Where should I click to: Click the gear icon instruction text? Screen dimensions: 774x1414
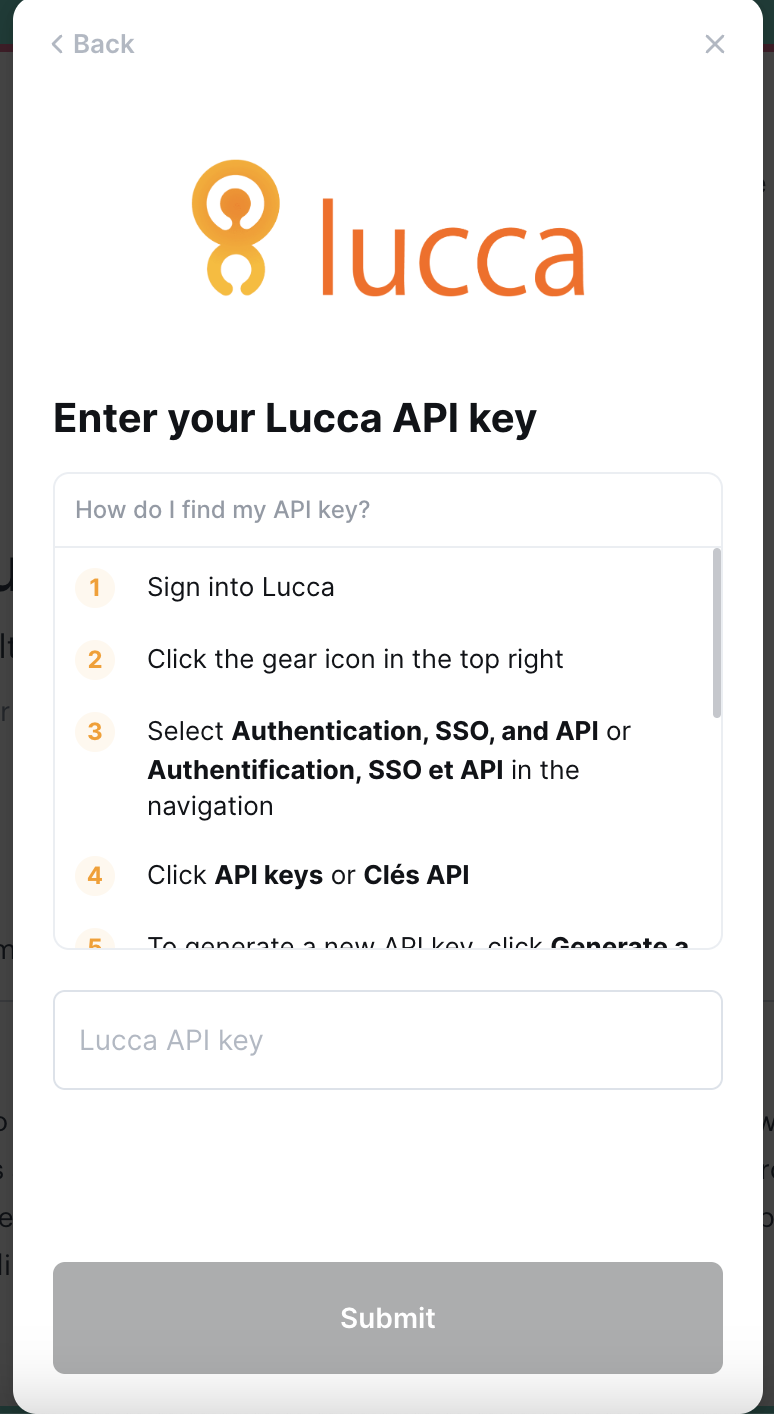pos(355,659)
